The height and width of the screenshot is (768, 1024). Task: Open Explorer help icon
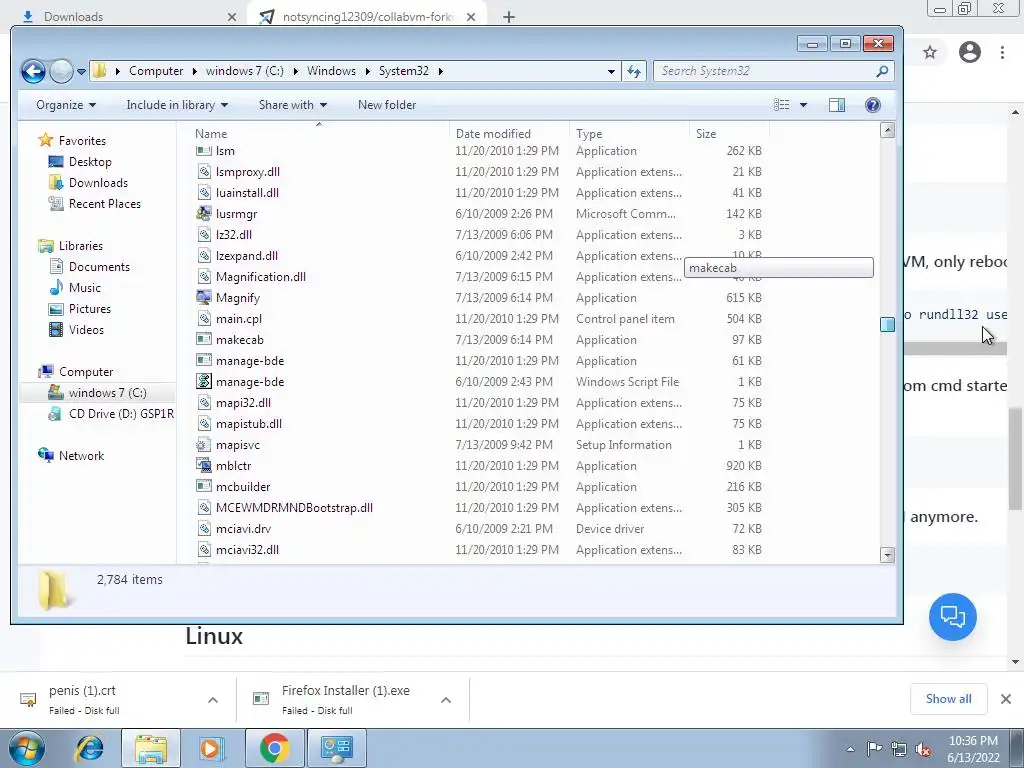(872, 105)
